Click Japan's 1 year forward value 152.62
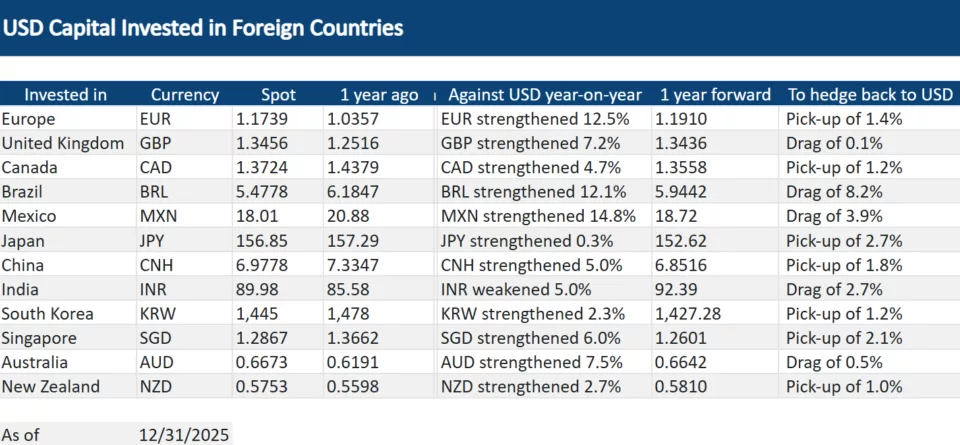Screen dimensions: 960x445 pos(686,241)
